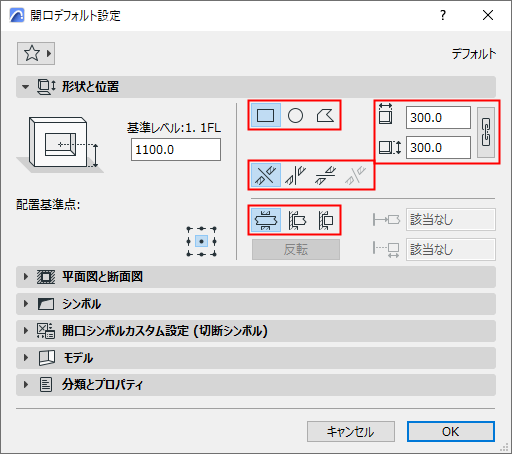Select the top-left placement anchor point
Viewport: 512px width, 454px height.
pyautogui.click(x=189, y=229)
